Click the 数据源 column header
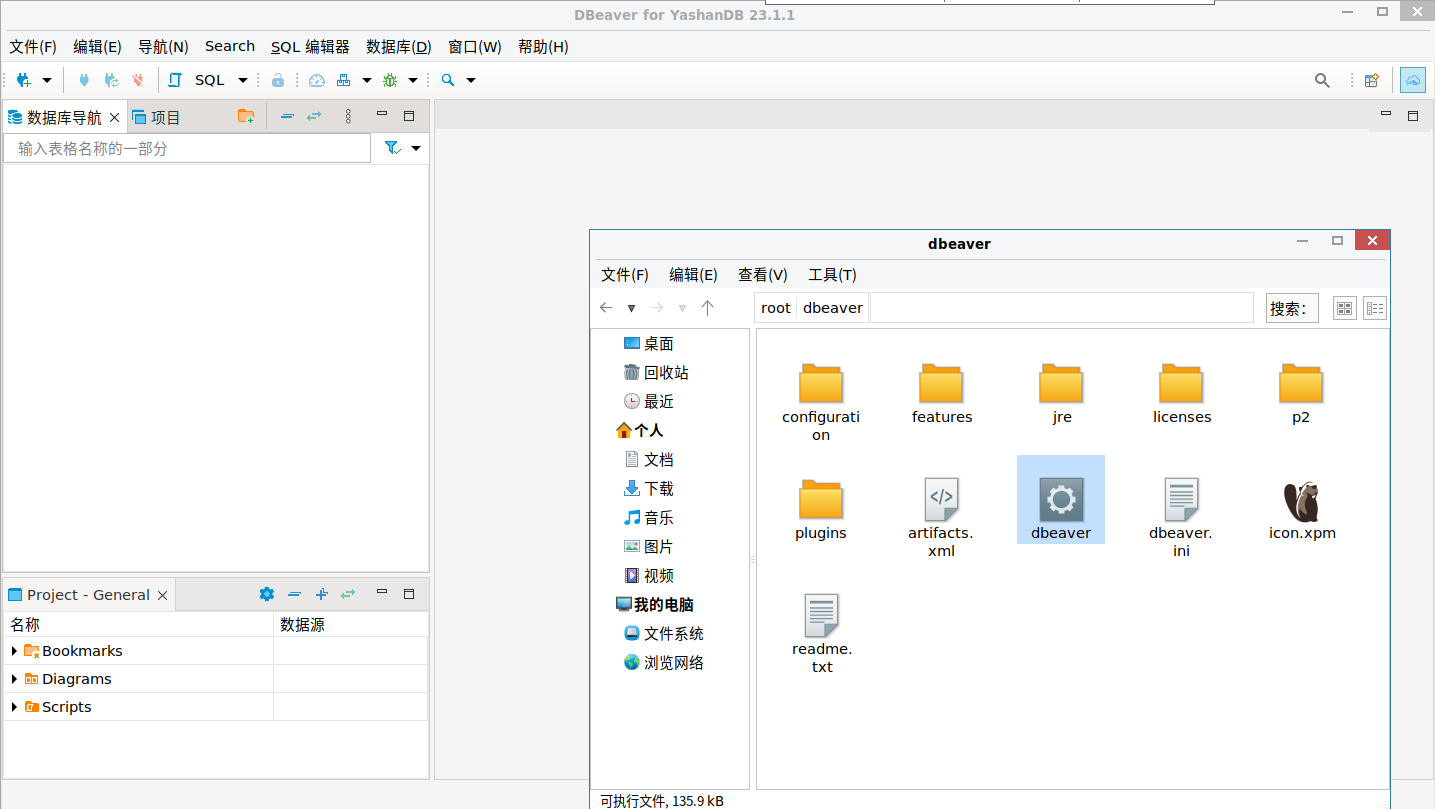The width and height of the screenshot is (1435, 809). [x=351, y=624]
